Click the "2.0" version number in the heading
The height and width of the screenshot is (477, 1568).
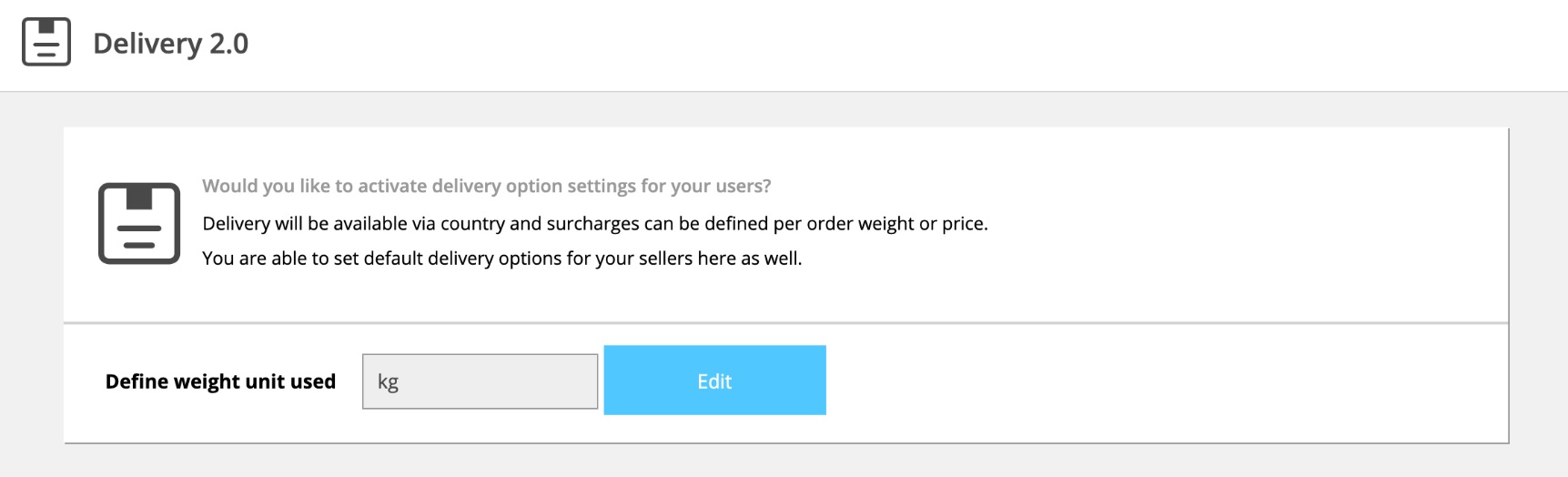click(x=229, y=44)
